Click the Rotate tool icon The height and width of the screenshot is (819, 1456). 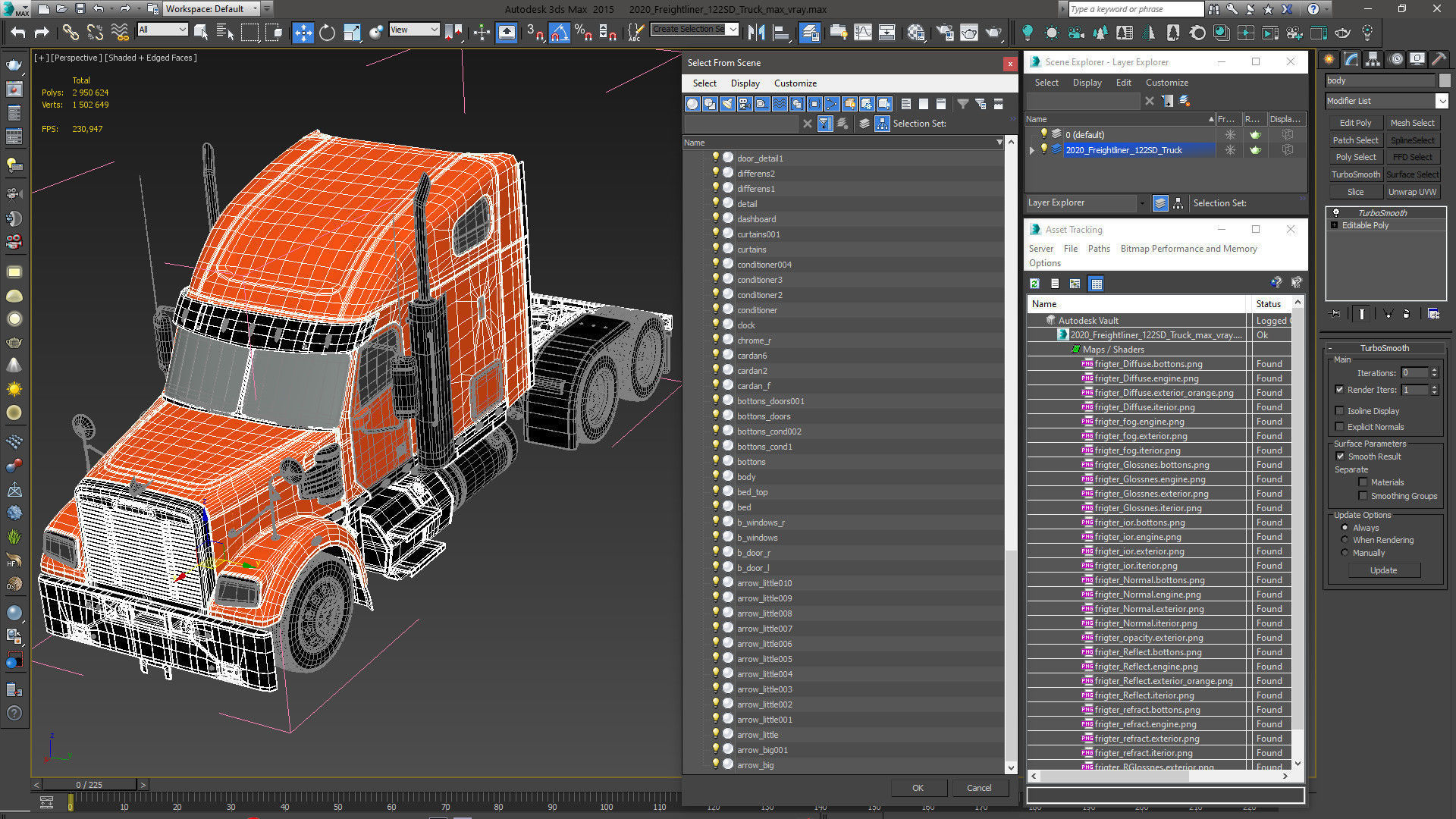point(327,33)
